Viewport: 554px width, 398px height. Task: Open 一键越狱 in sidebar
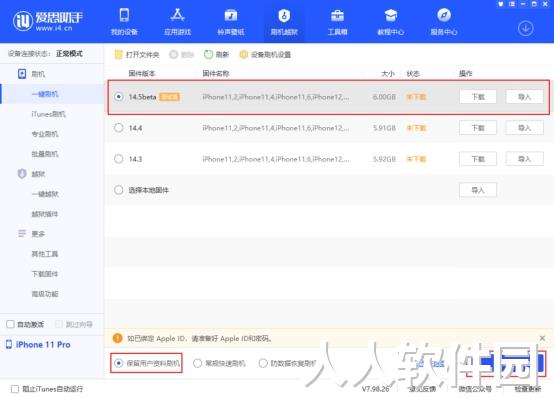[x=45, y=194]
